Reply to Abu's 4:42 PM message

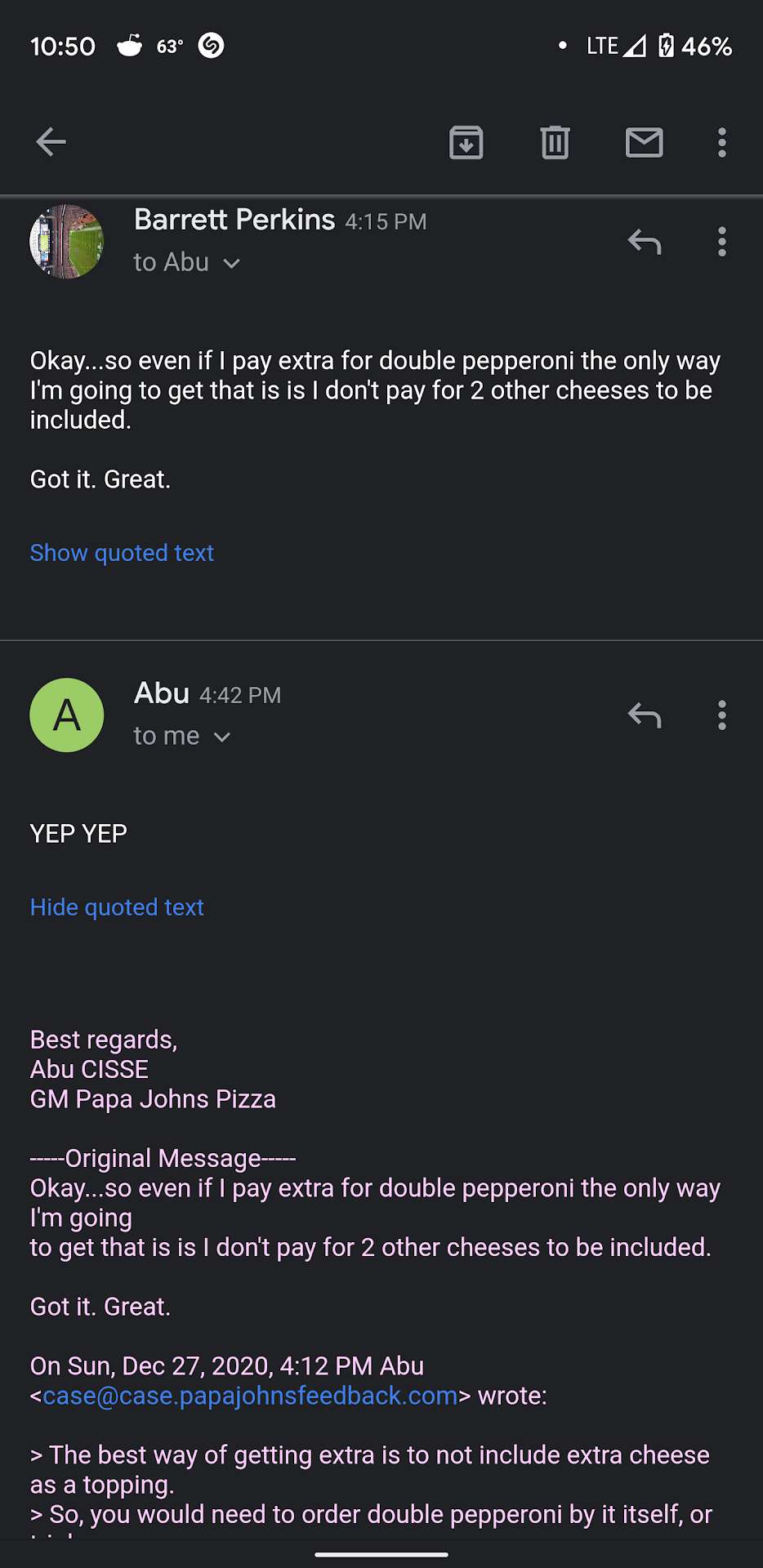[644, 715]
